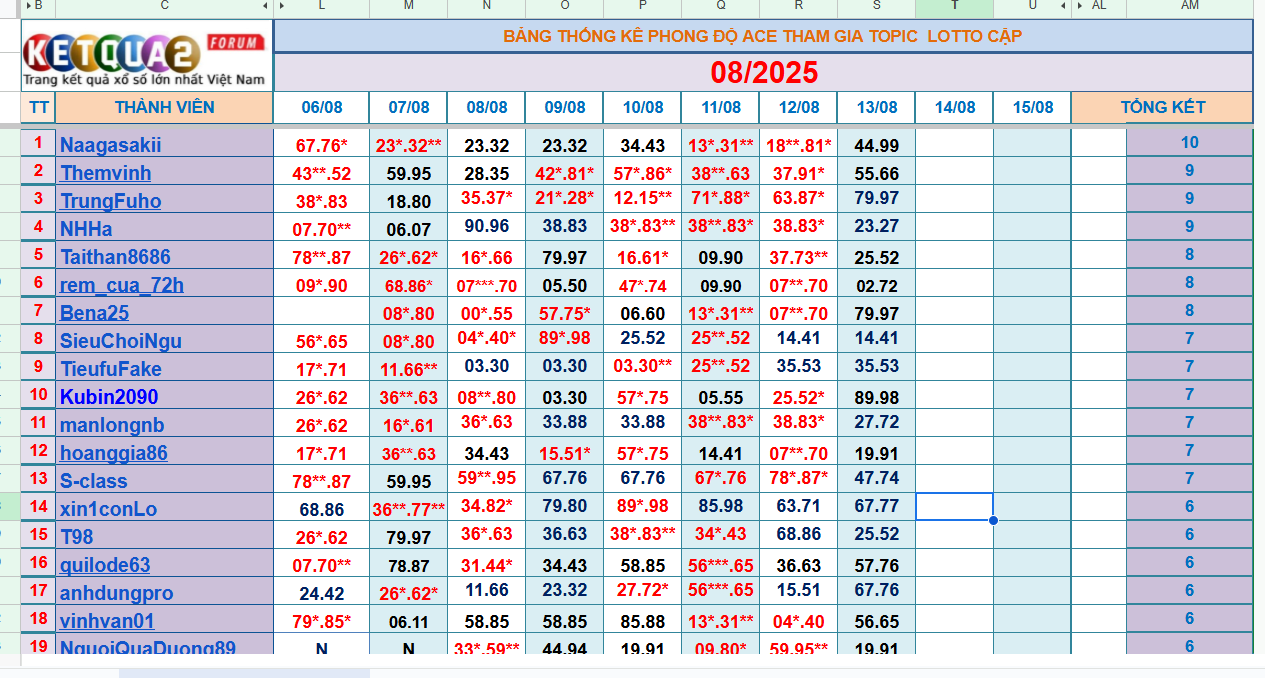This screenshot has height=678, width=1265.
Task: Select SieuChoiNgu's 89*.98 cell
Action: click(x=564, y=340)
